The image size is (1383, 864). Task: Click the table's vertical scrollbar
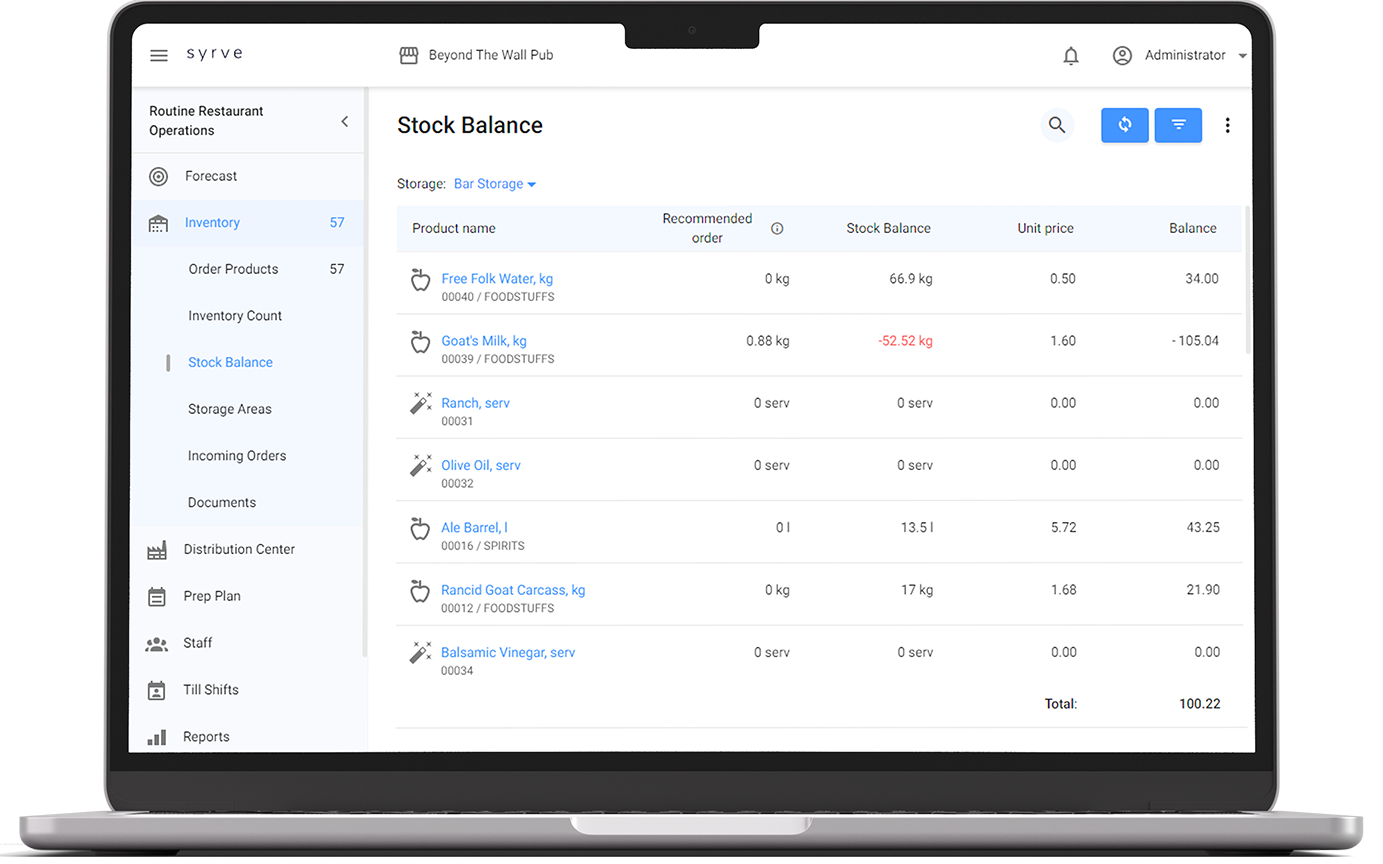1247,280
